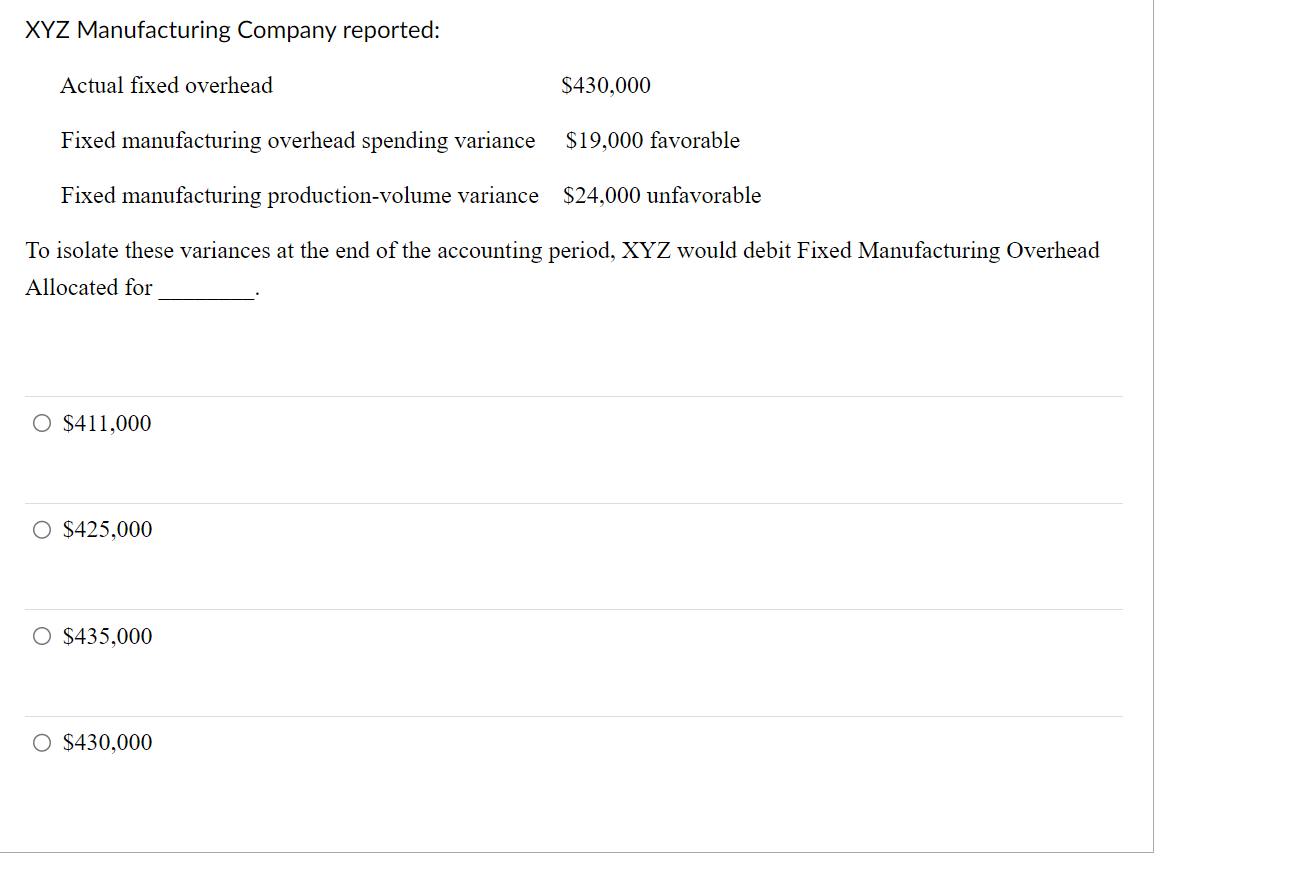
Task: Select the $435,000 answer option
Action: pyautogui.click(x=42, y=635)
